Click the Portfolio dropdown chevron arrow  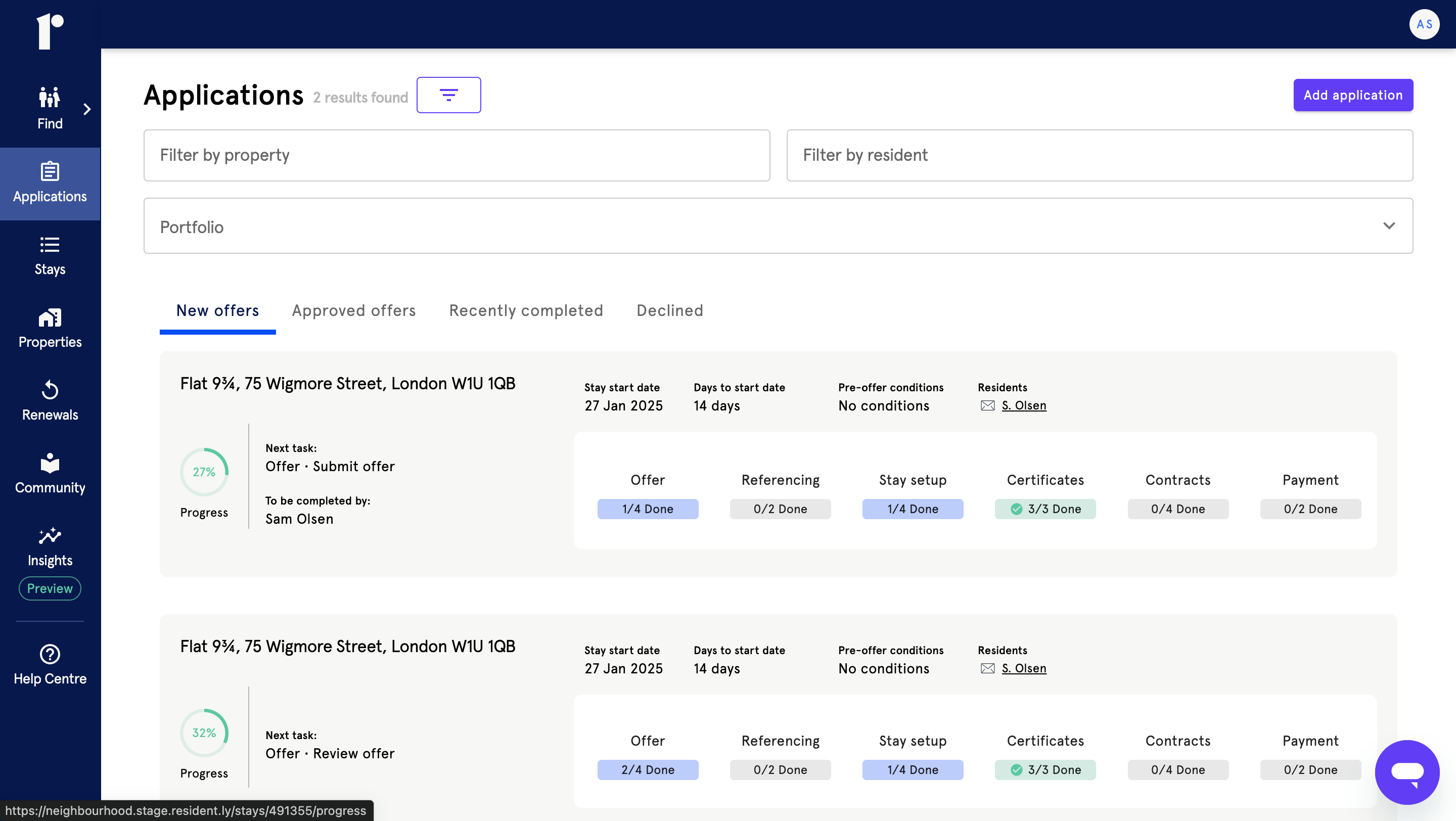click(x=1389, y=226)
